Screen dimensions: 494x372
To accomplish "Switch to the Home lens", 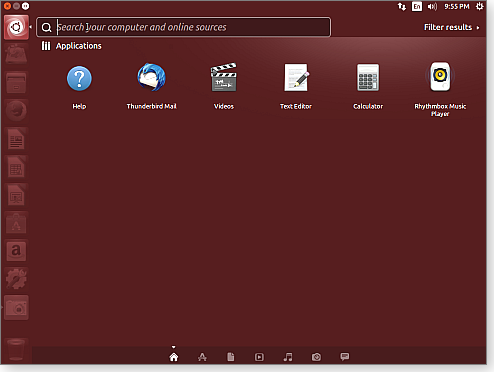I will pos(174,357).
